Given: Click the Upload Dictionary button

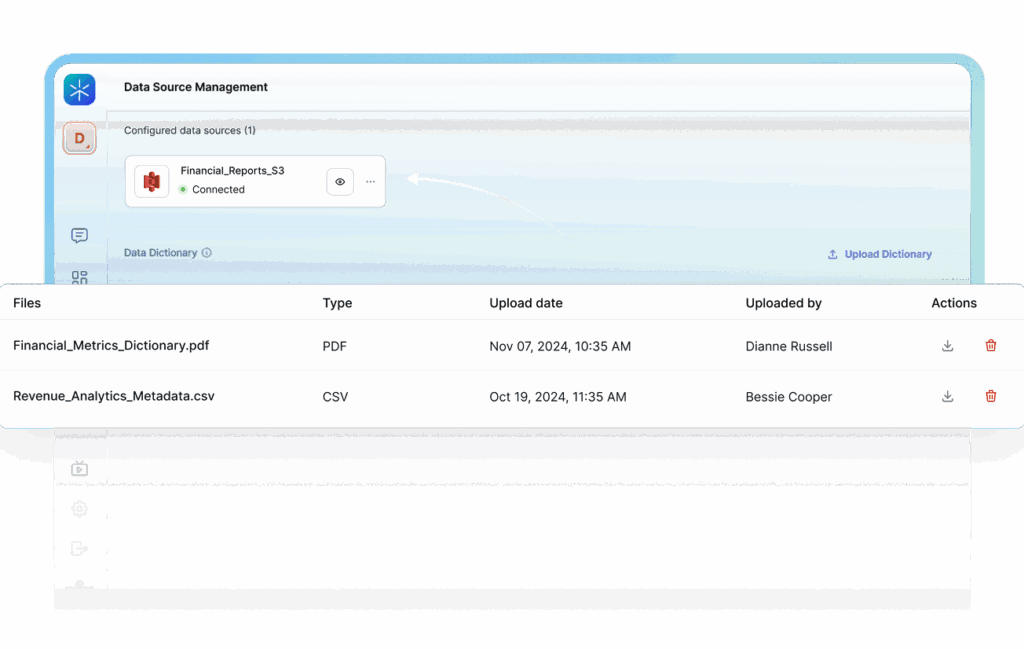Looking at the screenshot, I should 879,254.
